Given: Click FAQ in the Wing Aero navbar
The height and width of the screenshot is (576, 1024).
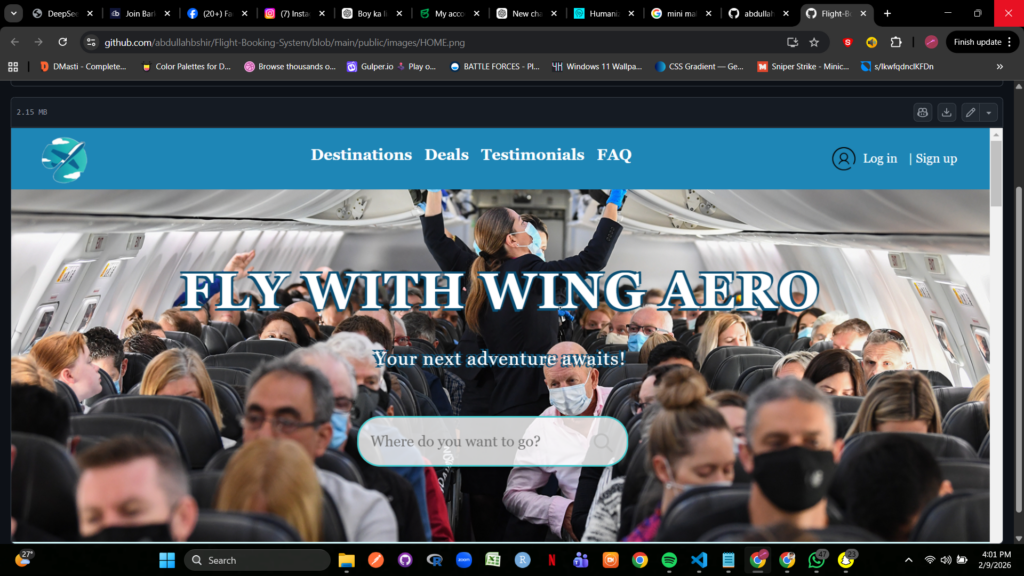Looking at the screenshot, I should [614, 155].
